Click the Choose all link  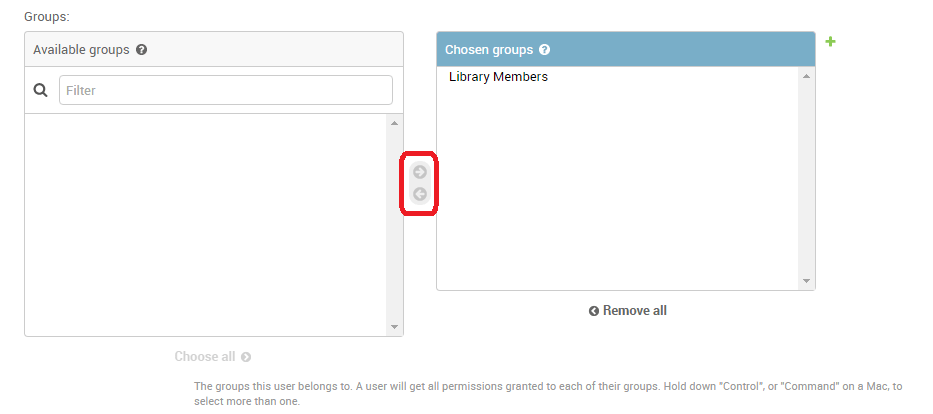pyautogui.click(x=205, y=357)
